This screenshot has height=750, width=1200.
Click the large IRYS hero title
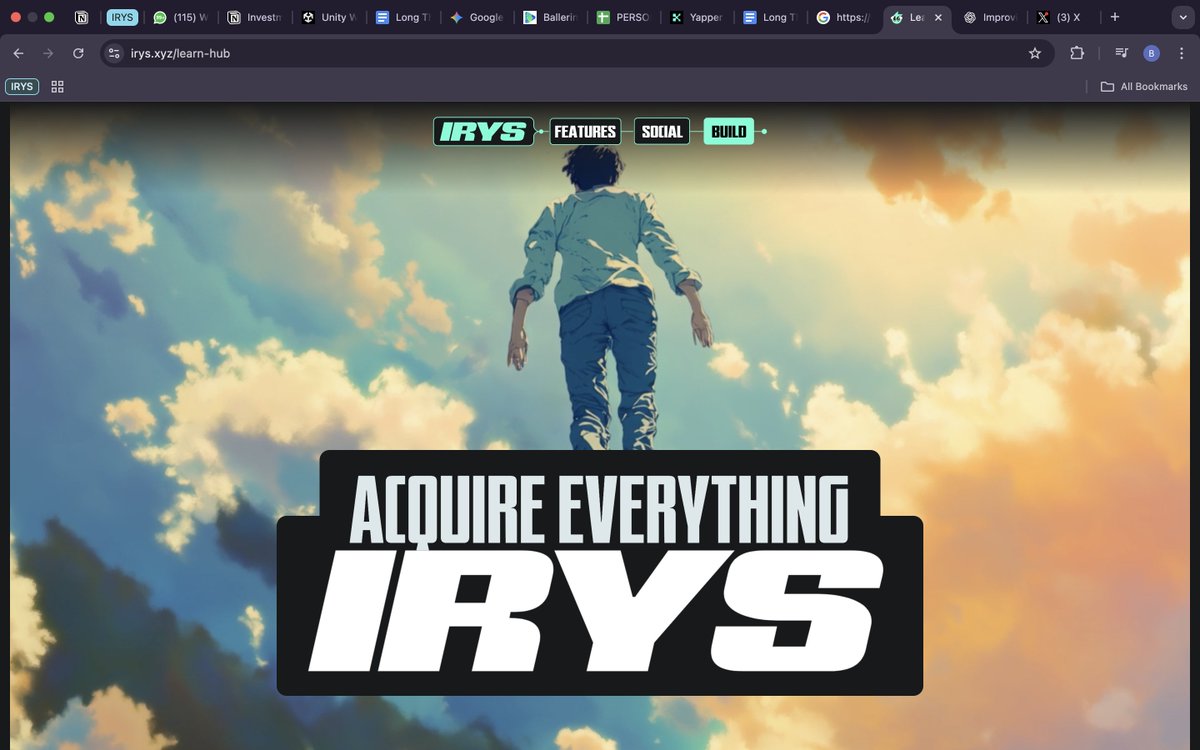point(597,610)
